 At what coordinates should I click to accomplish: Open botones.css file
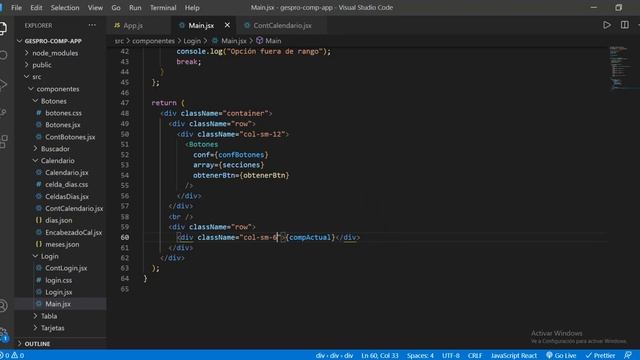coord(60,113)
